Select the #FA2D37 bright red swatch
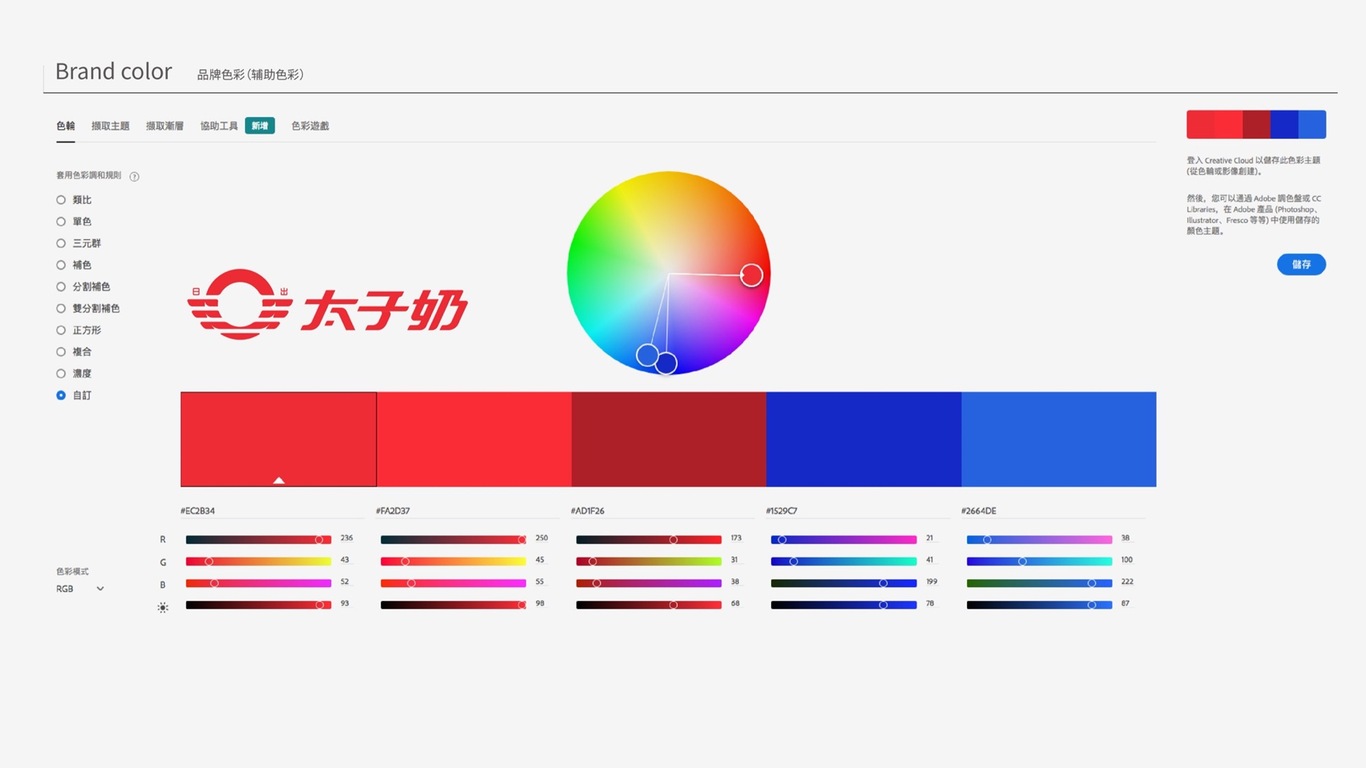Viewport: 1366px width, 768px height. [474, 439]
